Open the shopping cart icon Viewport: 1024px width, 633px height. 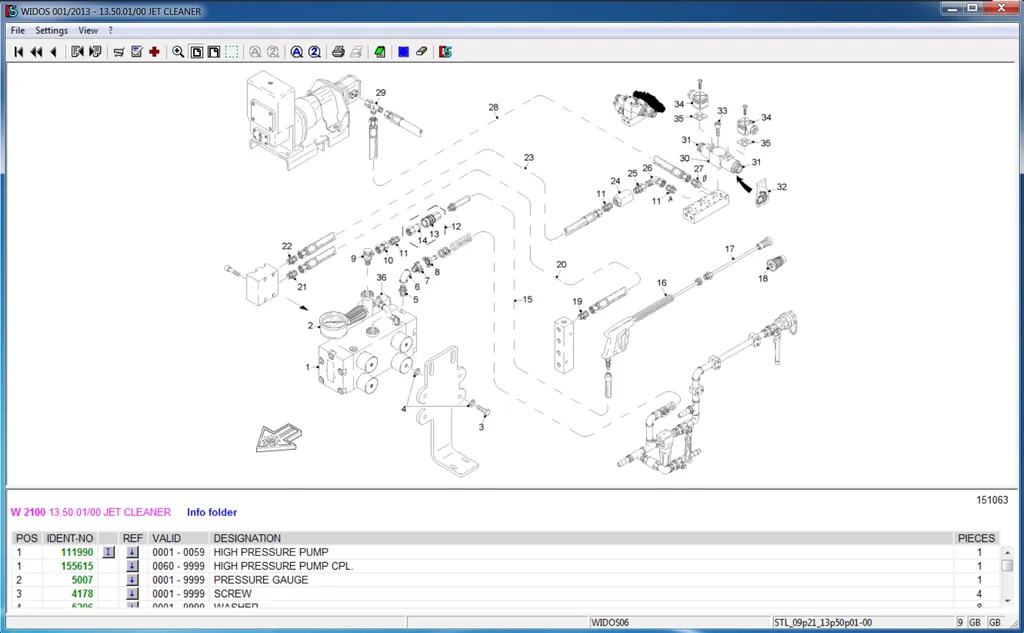119,52
